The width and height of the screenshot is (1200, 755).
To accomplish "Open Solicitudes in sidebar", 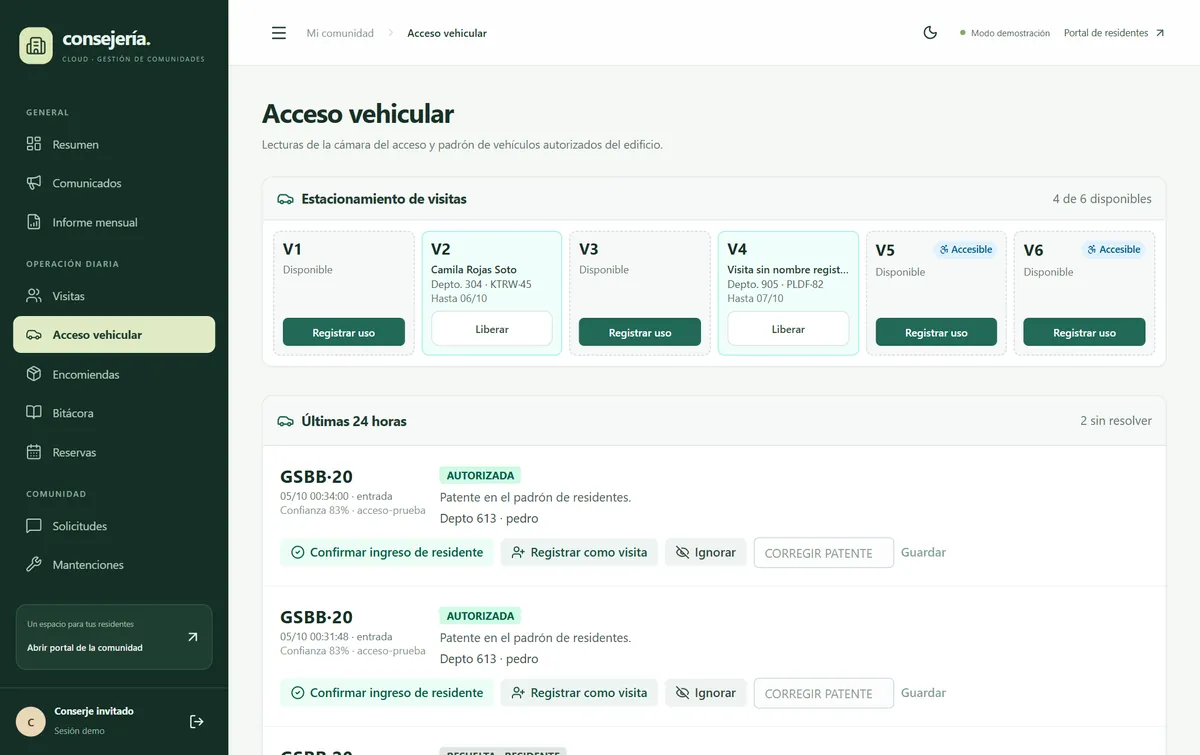I will point(114,526).
